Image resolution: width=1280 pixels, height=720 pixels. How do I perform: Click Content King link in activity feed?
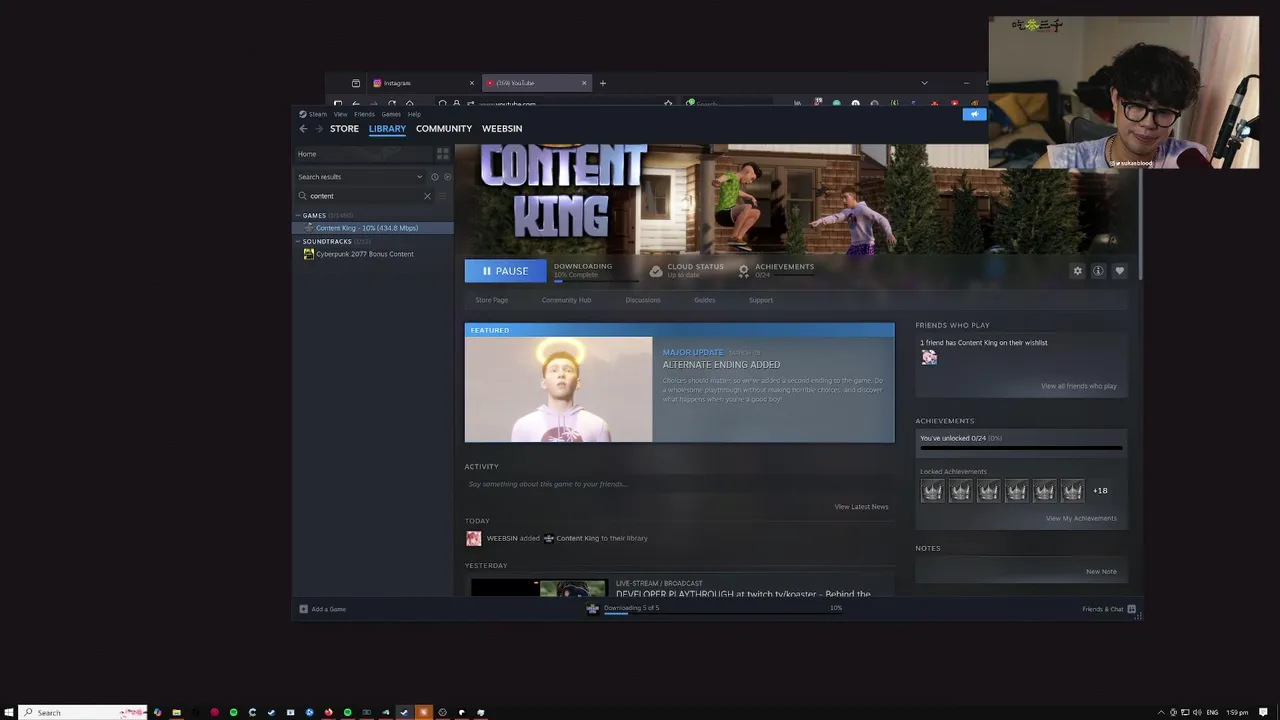click(x=577, y=538)
